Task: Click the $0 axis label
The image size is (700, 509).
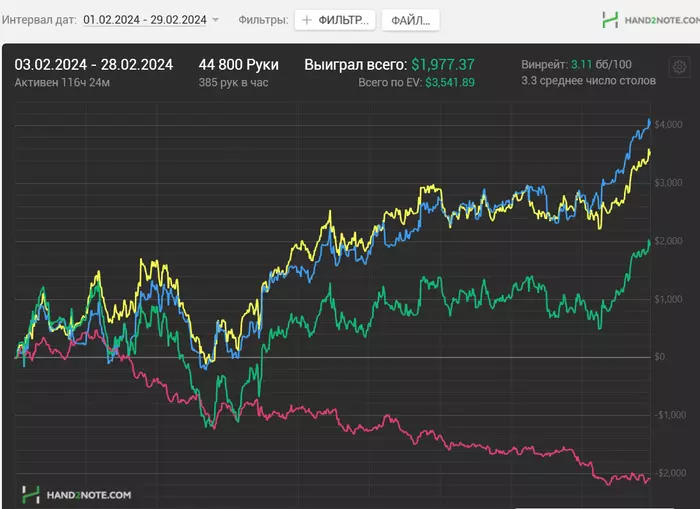Action: tap(659, 357)
